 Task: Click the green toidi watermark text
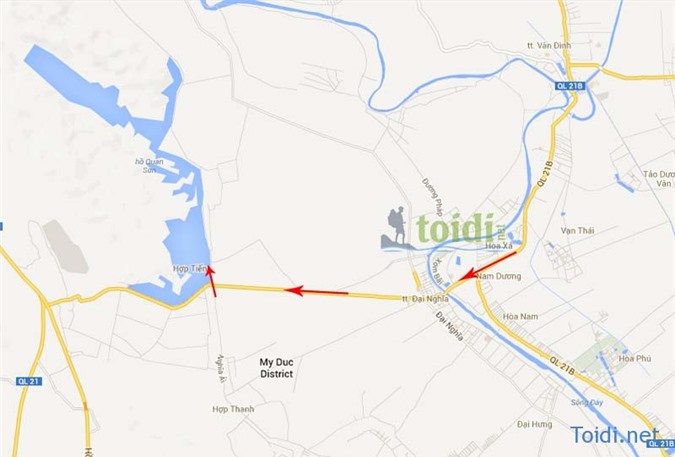tap(455, 228)
